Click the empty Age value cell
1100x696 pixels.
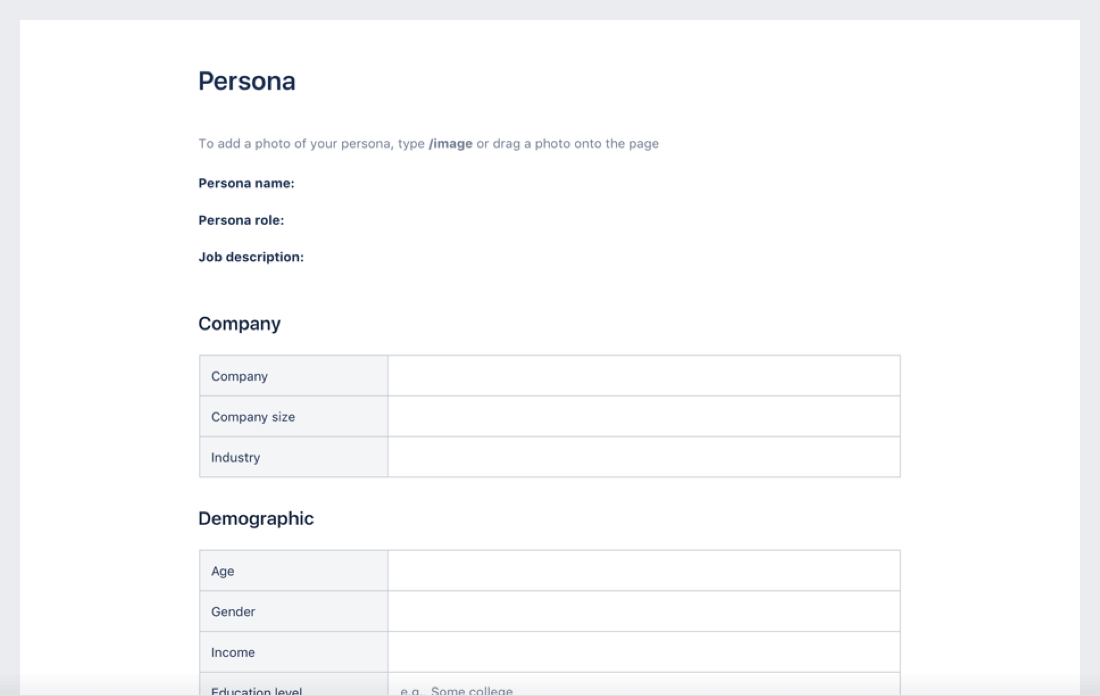point(643,571)
